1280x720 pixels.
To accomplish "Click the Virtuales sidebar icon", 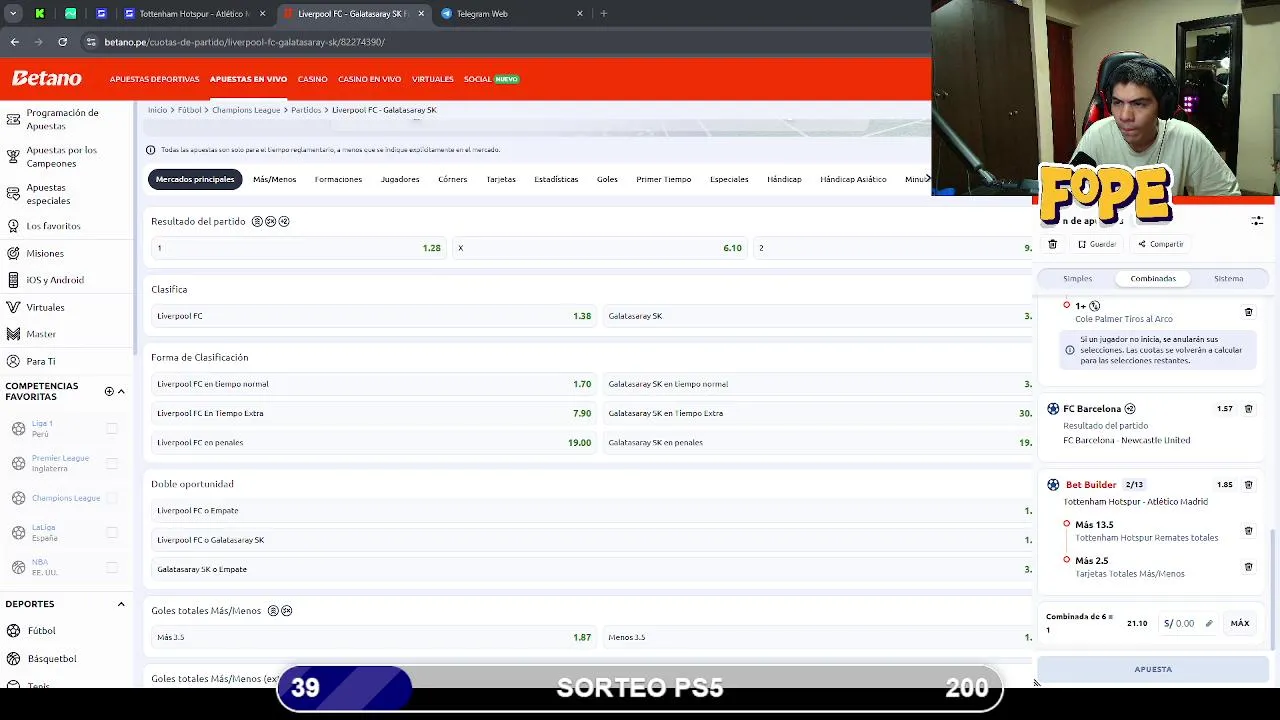I will [13, 307].
